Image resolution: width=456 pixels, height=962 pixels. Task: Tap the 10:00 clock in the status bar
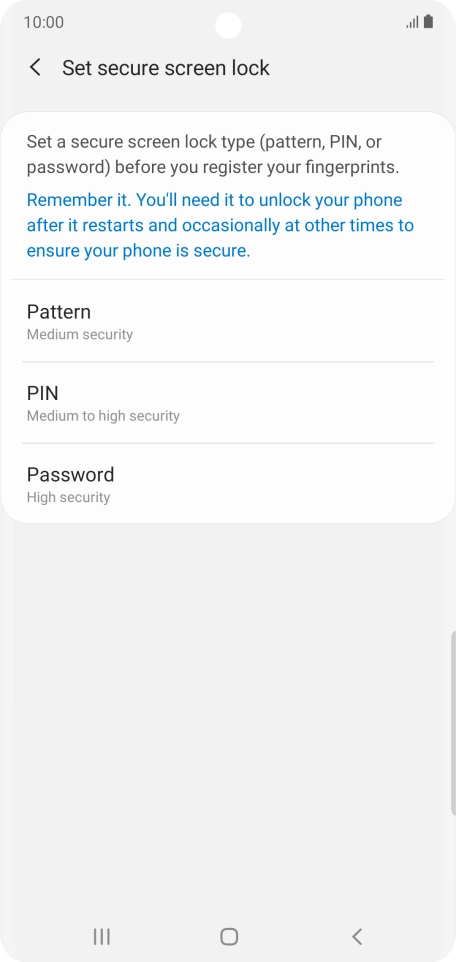[44, 23]
